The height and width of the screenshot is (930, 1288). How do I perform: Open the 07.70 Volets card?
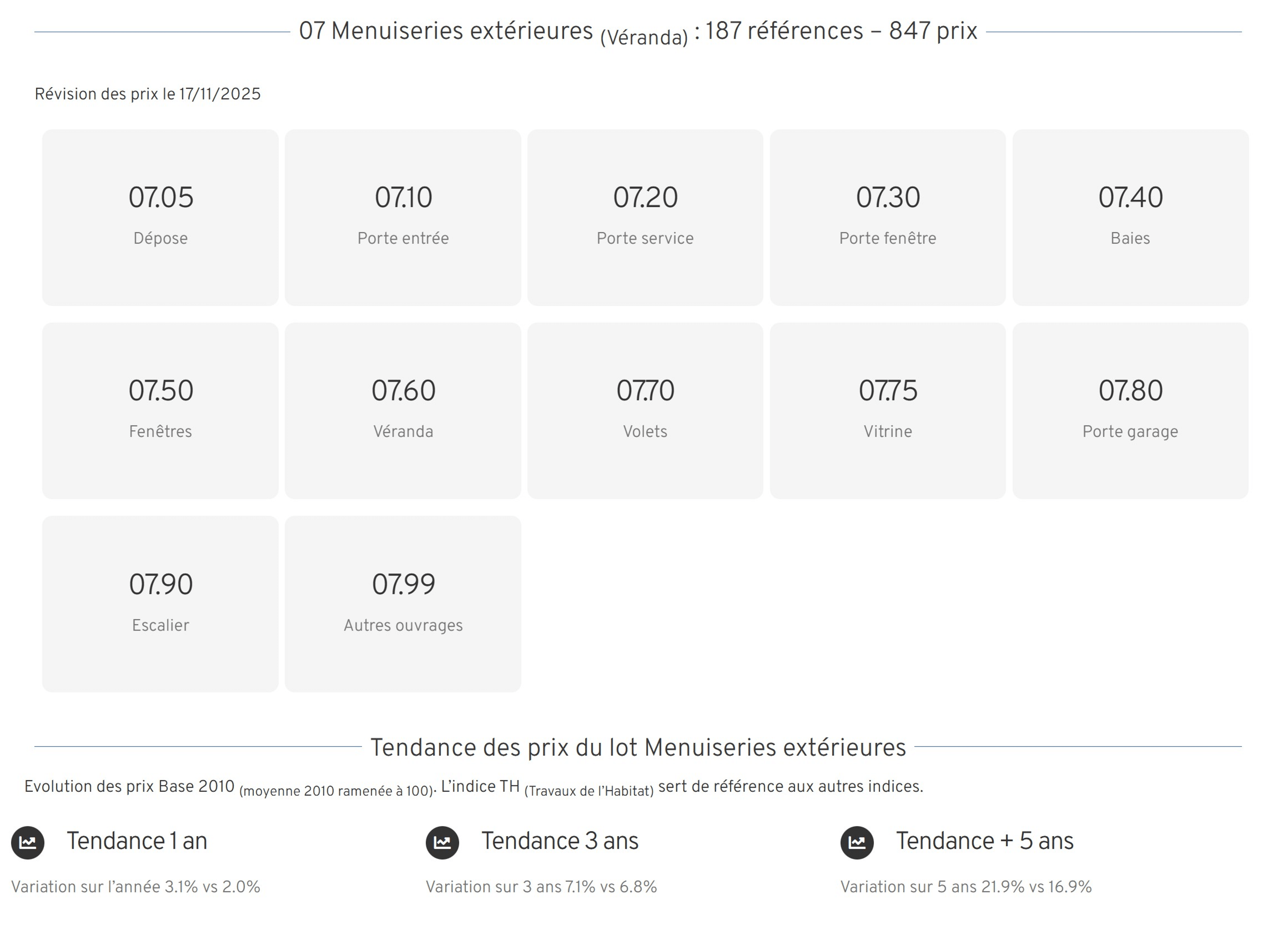(645, 411)
